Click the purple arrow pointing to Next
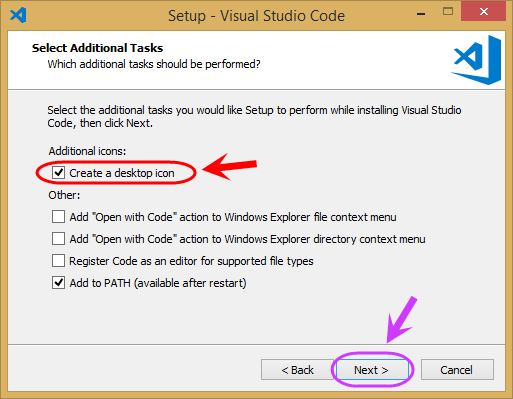The image size is (513, 399). [401, 319]
